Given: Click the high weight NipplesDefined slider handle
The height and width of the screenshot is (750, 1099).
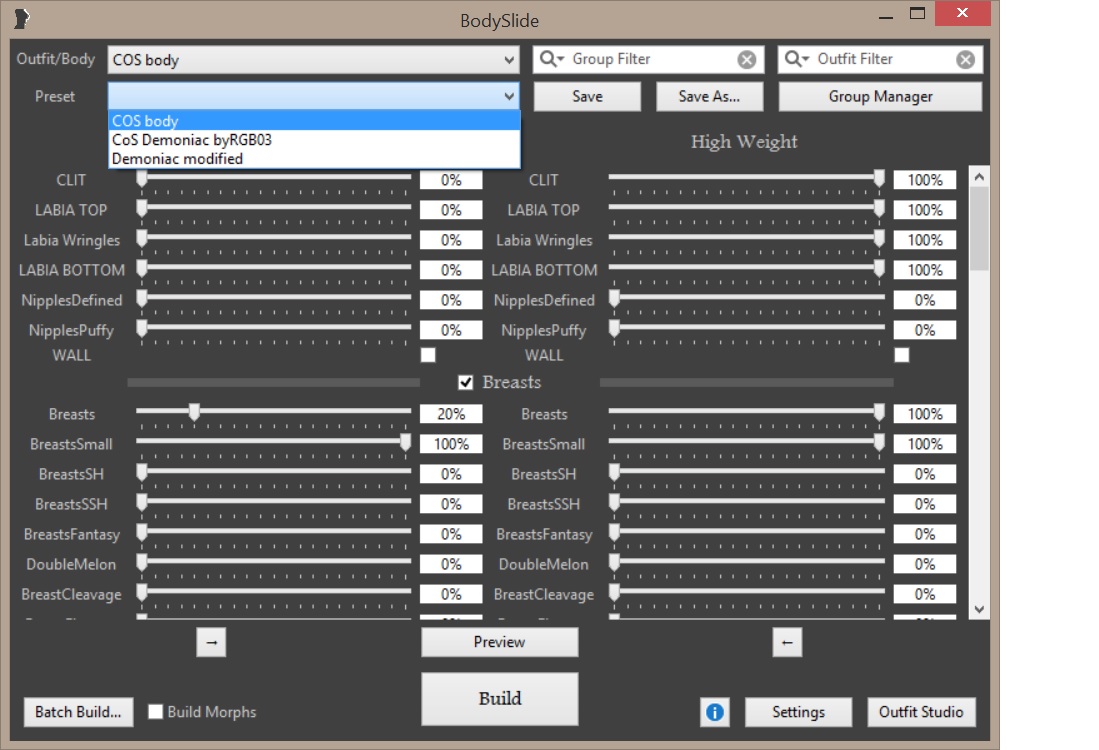Looking at the screenshot, I should point(615,299).
